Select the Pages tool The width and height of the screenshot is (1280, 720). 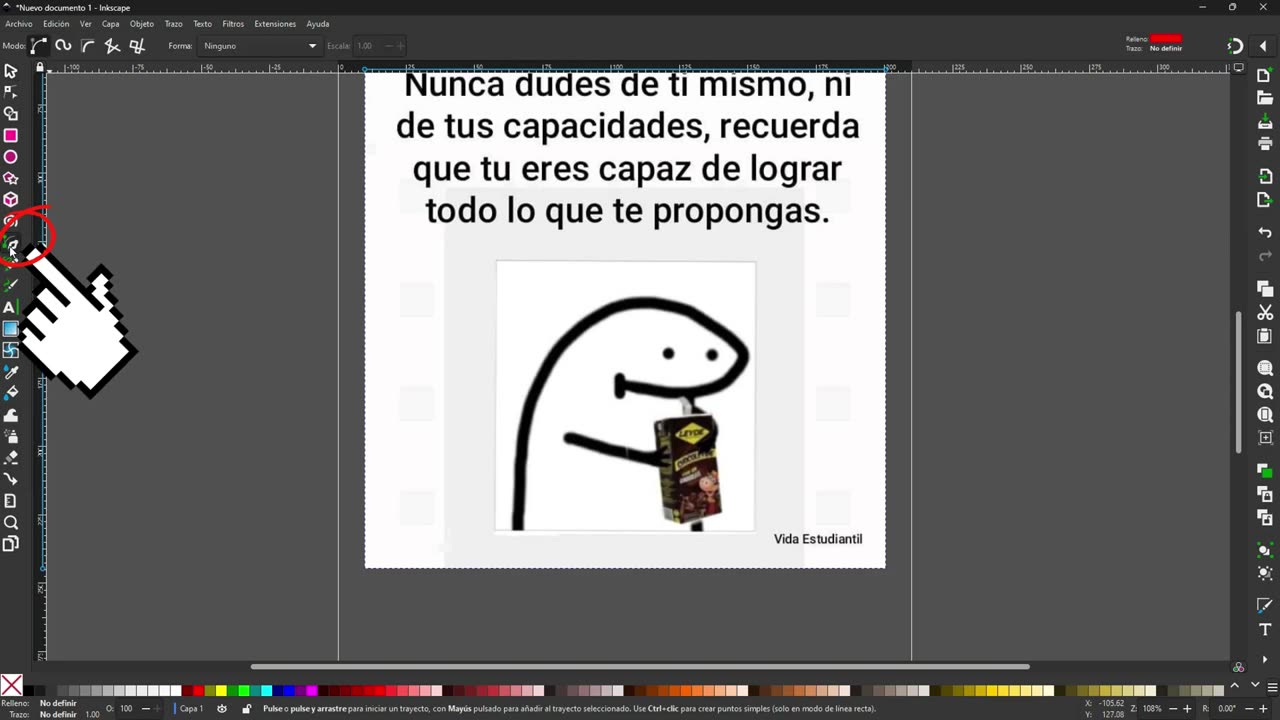point(11,544)
